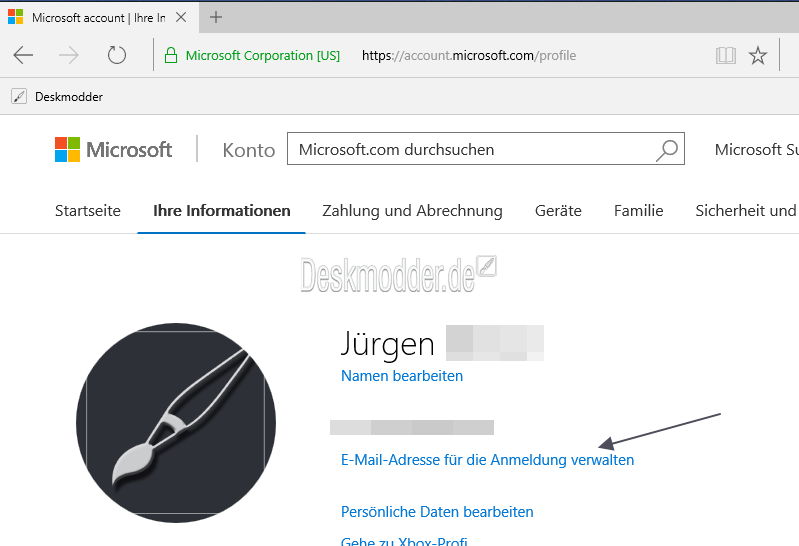The image size is (799, 546).
Task: Open the Geräte tab
Action: coord(558,211)
